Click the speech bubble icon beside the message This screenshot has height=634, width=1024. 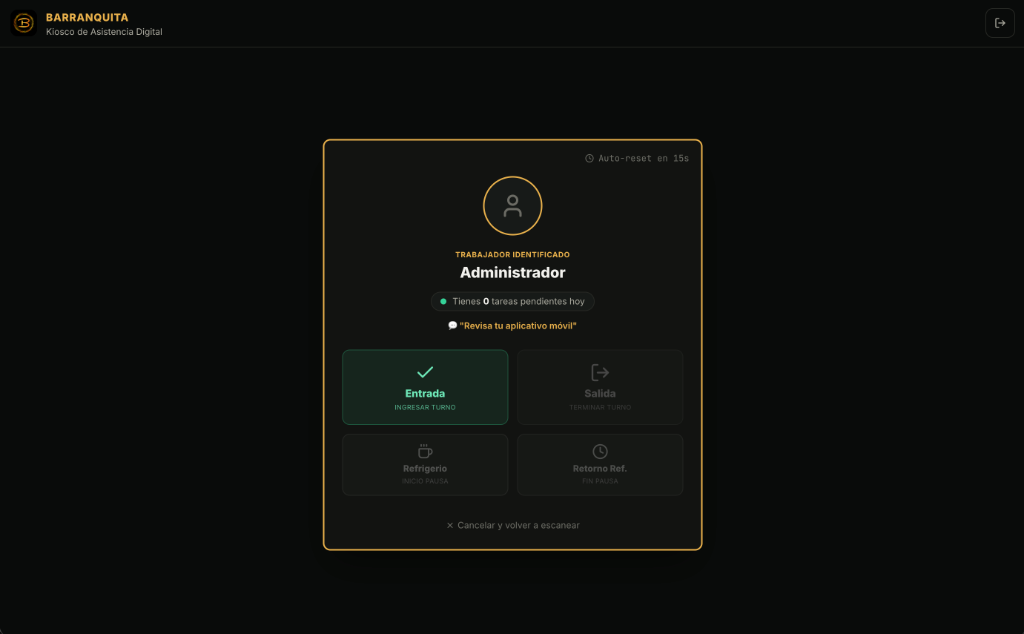(x=453, y=325)
